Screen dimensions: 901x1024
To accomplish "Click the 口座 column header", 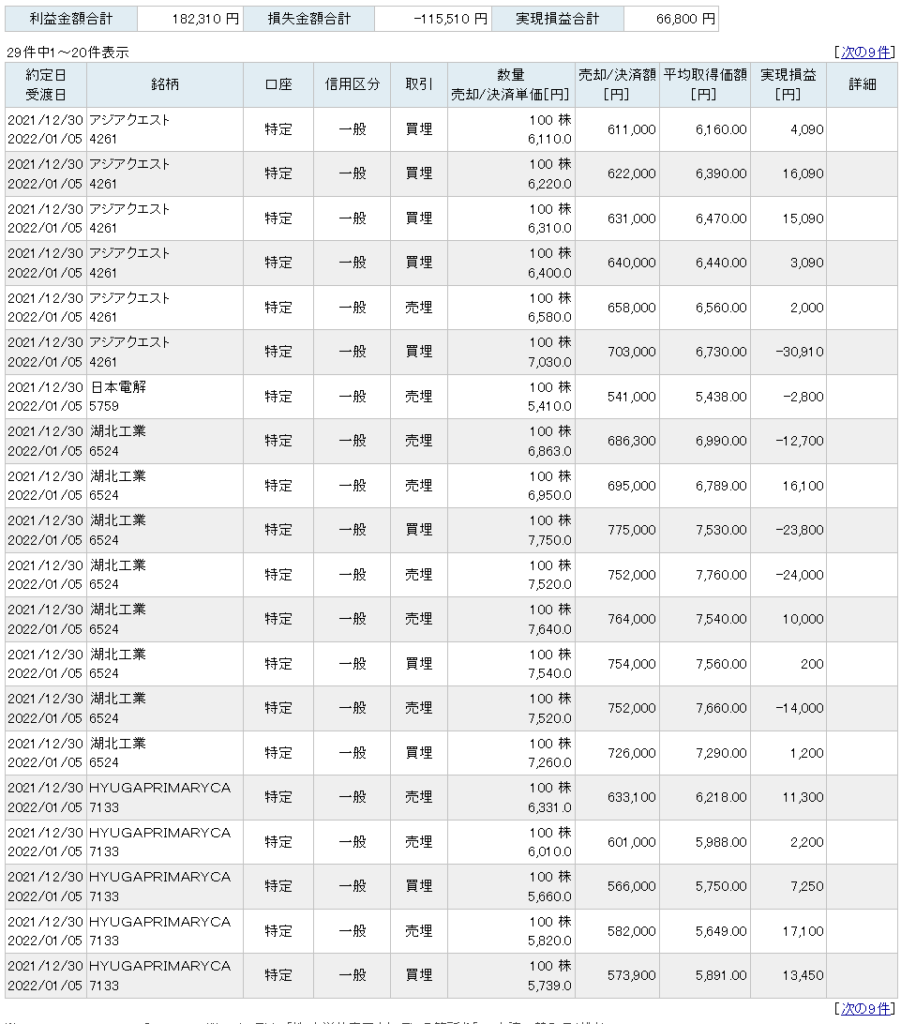I will pos(278,85).
